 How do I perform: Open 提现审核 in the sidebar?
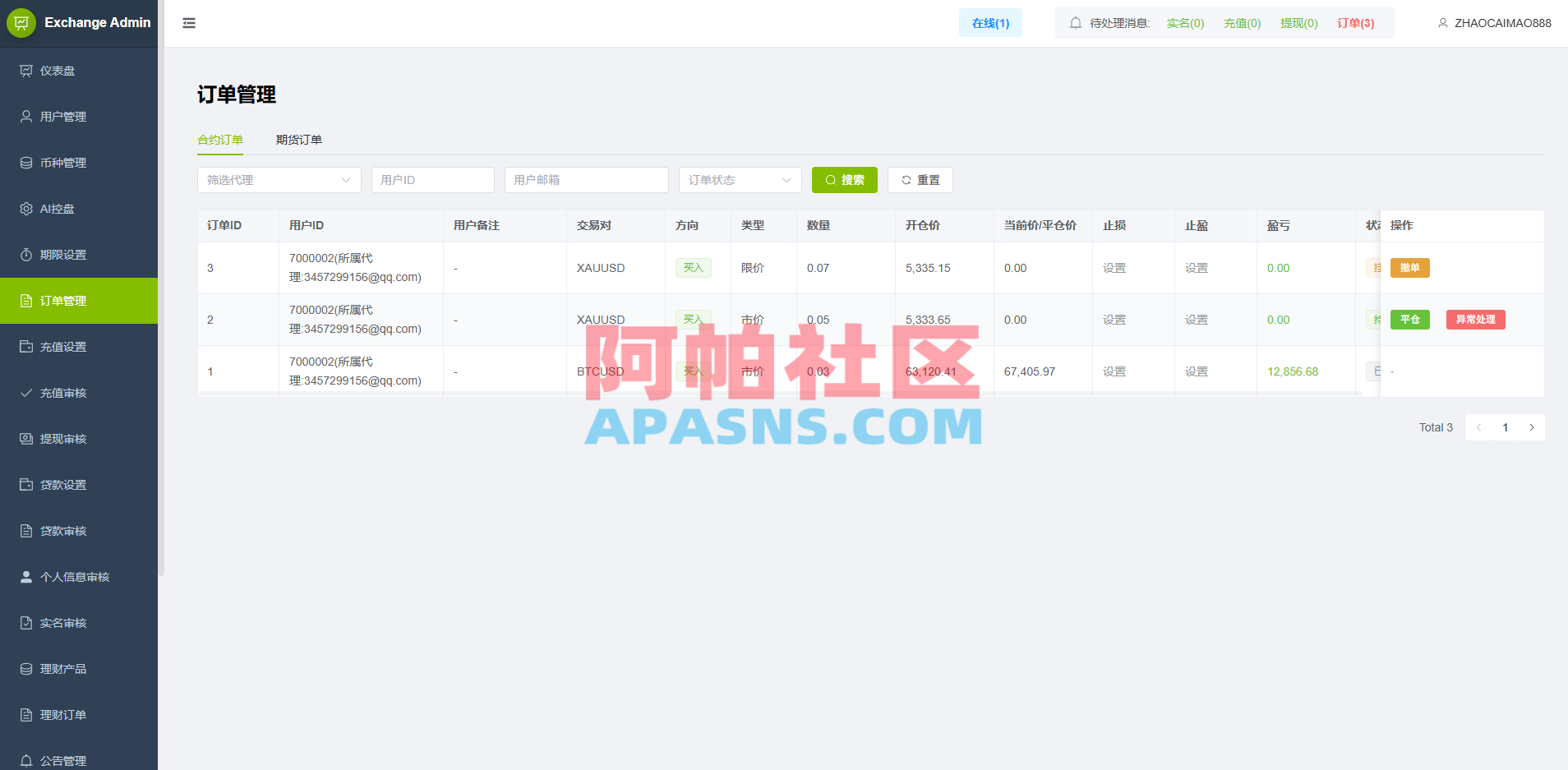[79, 439]
